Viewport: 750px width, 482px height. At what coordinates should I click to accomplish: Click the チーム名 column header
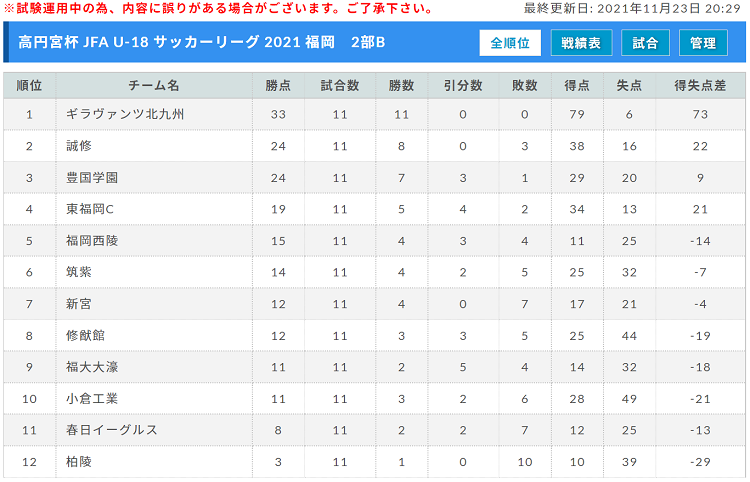click(154, 86)
